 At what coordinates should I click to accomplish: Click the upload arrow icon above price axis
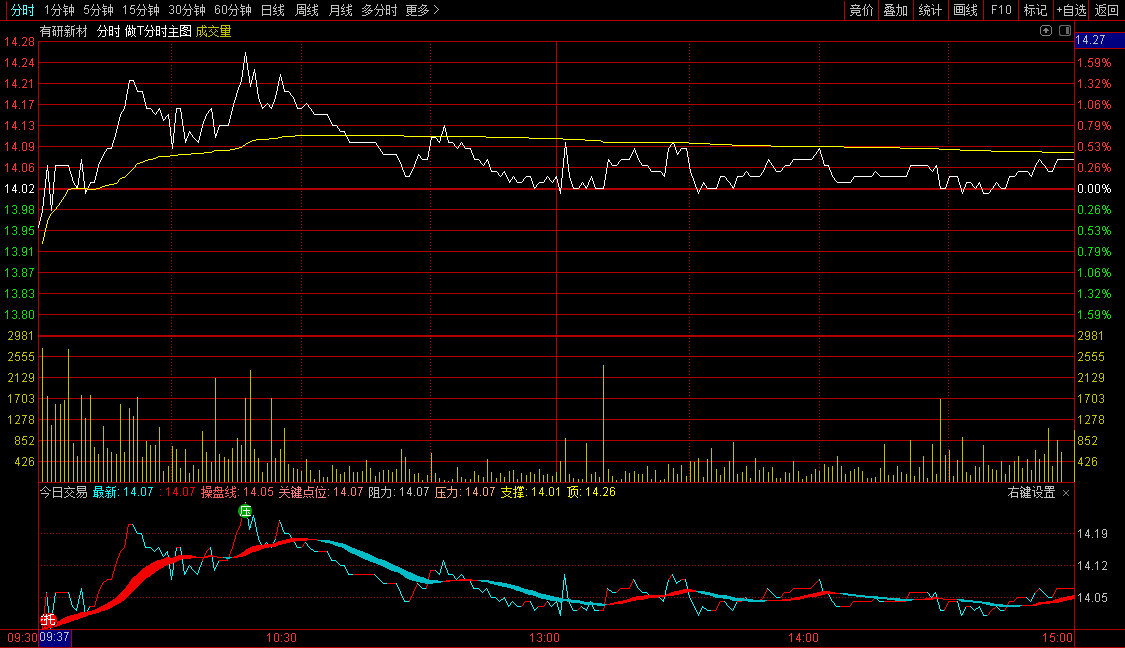(1046, 30)
